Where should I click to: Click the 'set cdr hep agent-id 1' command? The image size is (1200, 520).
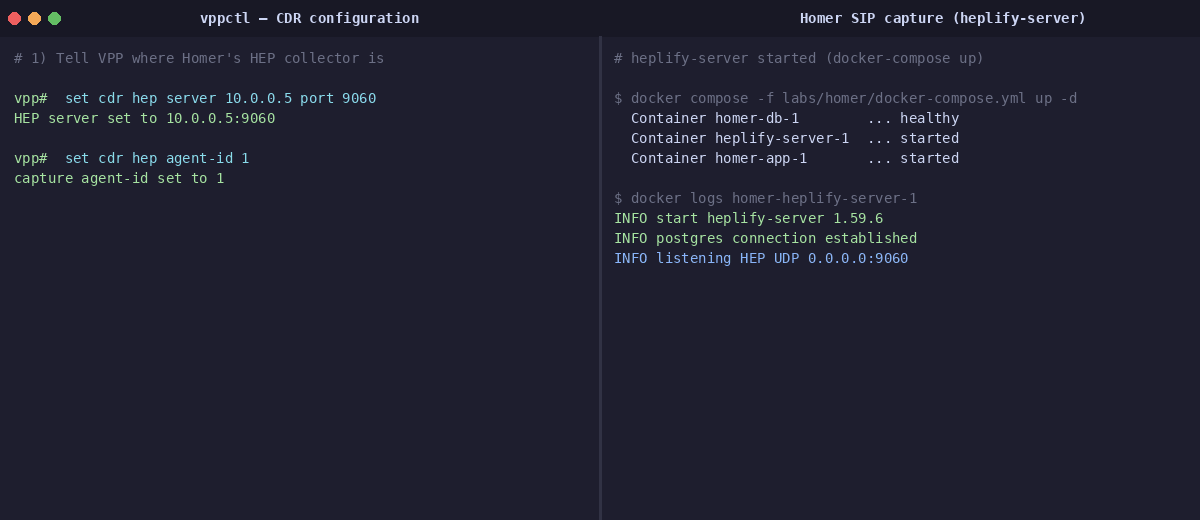[x=157, y=158]
